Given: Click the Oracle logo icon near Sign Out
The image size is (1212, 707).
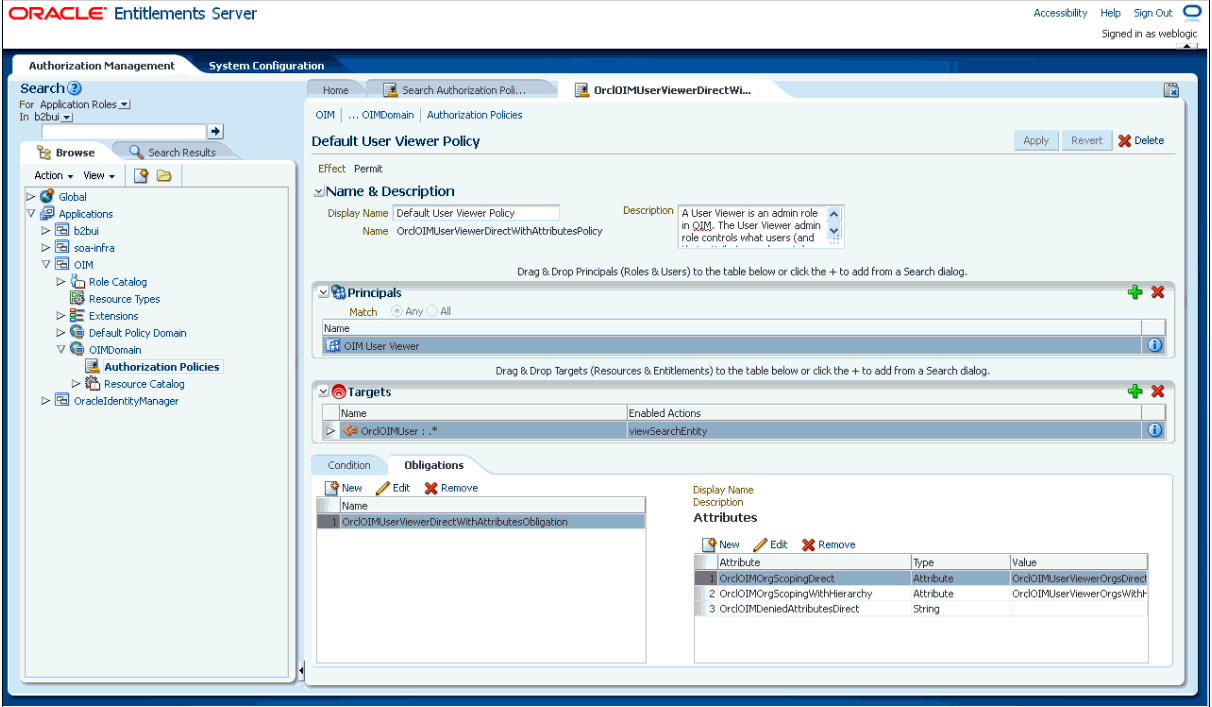Looking at the screenshot, I should [1191, 12].
